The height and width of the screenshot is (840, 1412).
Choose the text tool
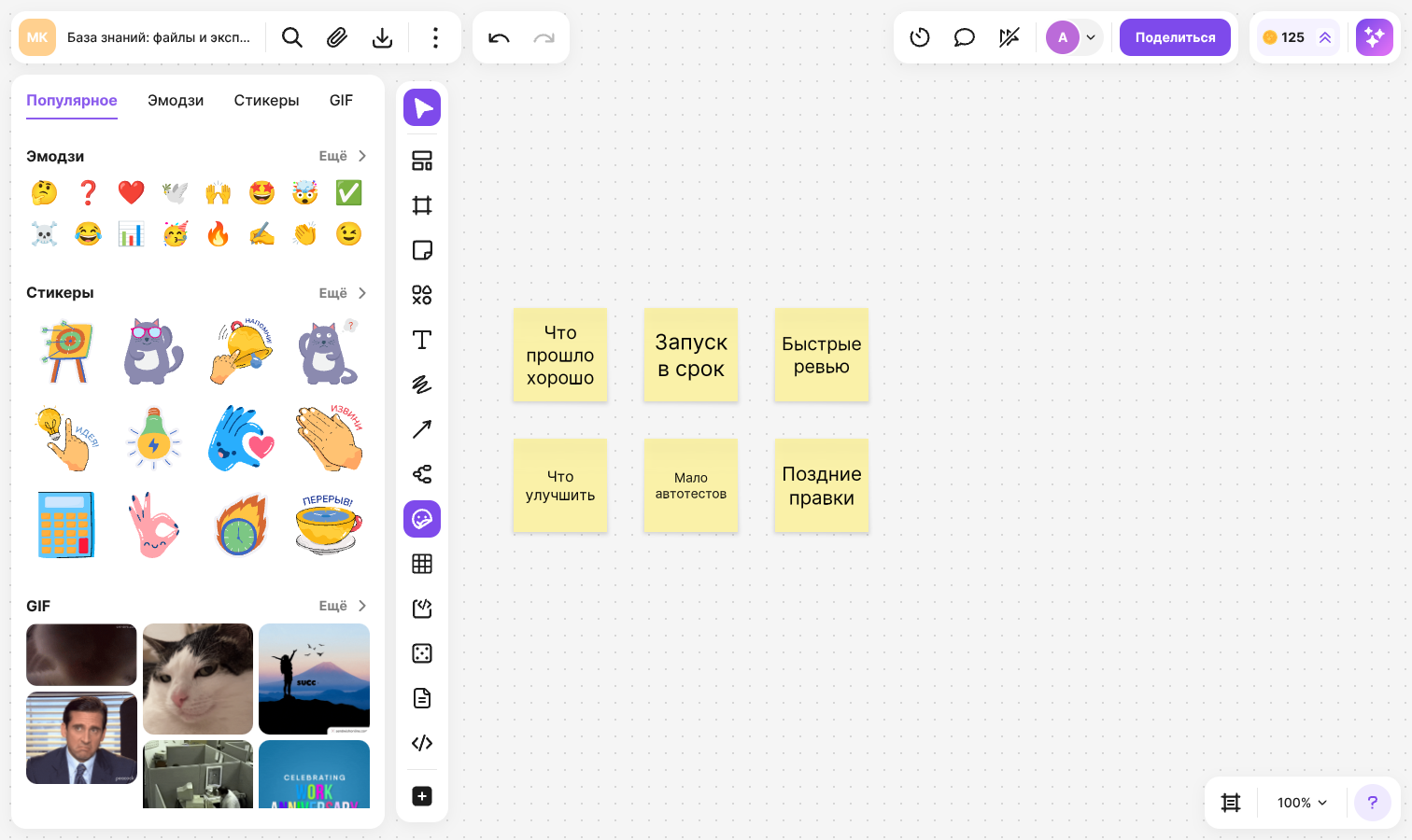[422, 340]
